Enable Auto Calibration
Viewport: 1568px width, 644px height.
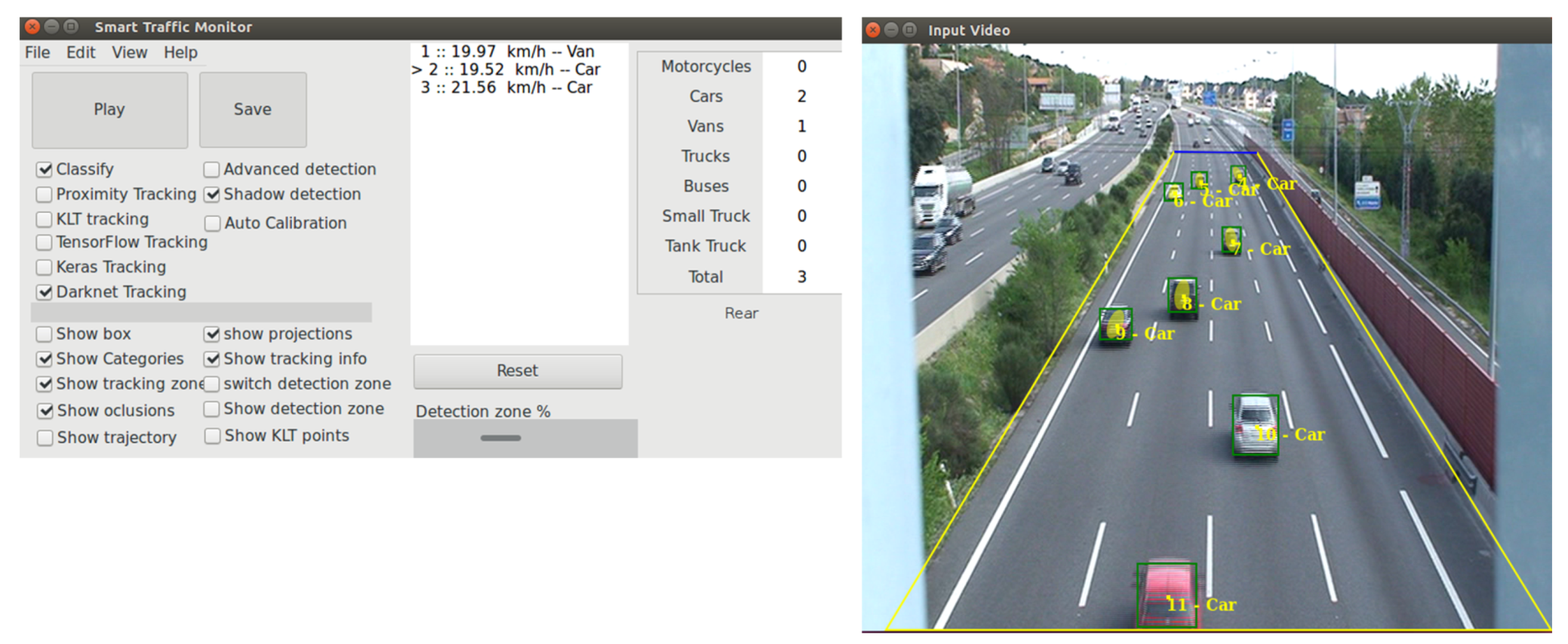213,223
